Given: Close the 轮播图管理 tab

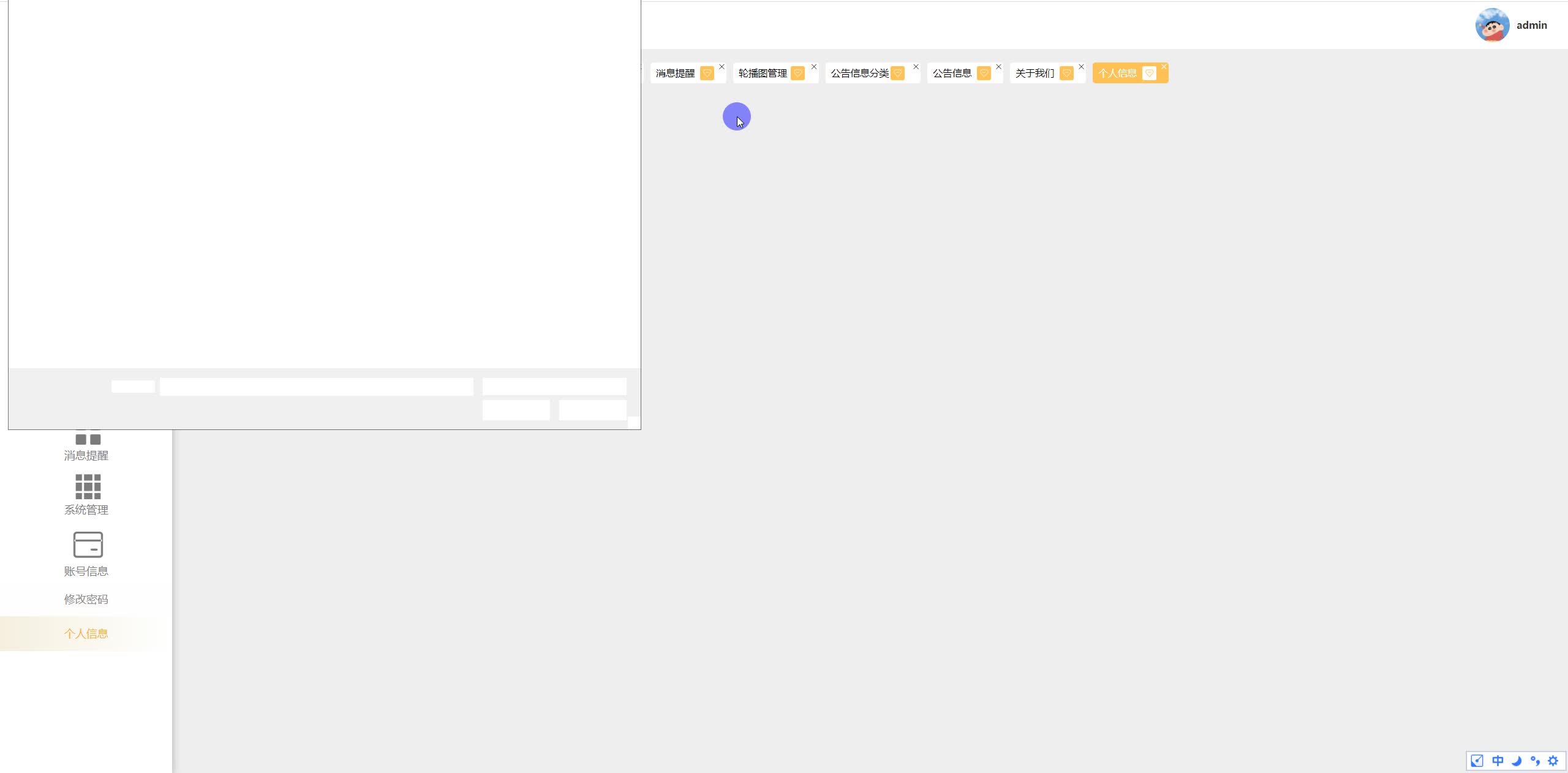Looking at the screenshot, I should (814, 67).
